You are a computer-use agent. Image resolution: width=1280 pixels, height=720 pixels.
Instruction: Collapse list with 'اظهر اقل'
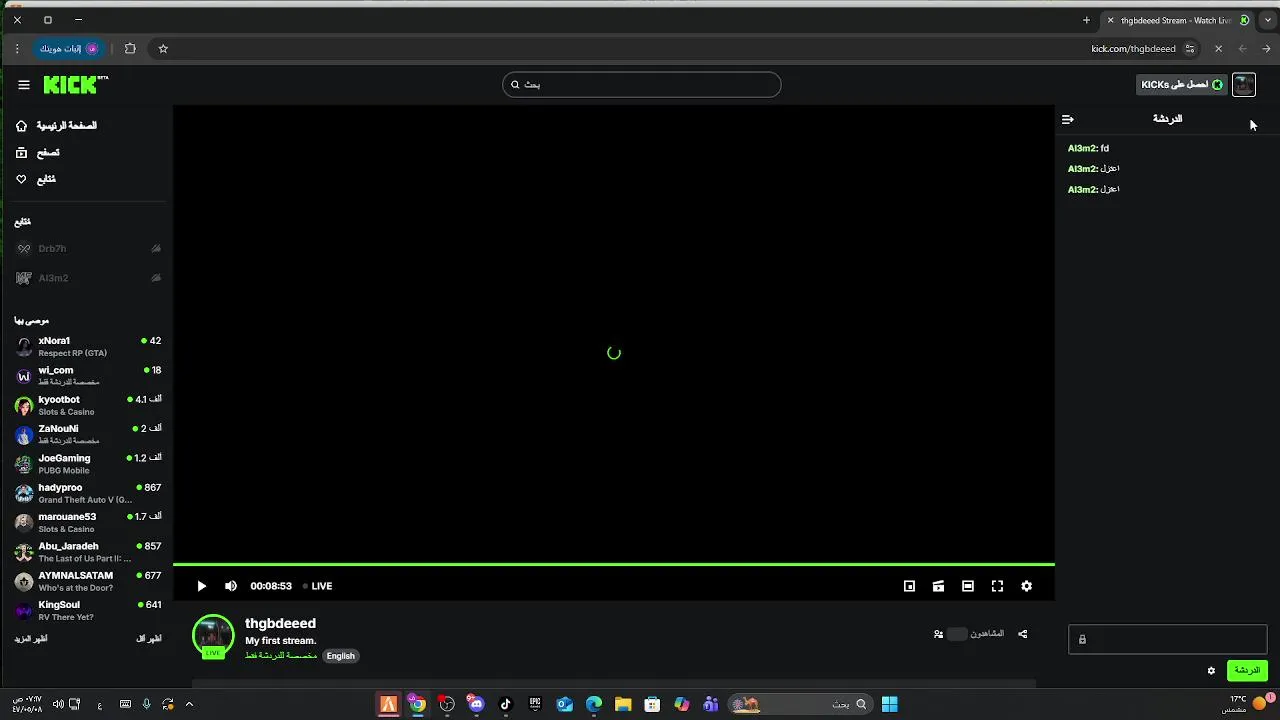(x=148, y=638)
